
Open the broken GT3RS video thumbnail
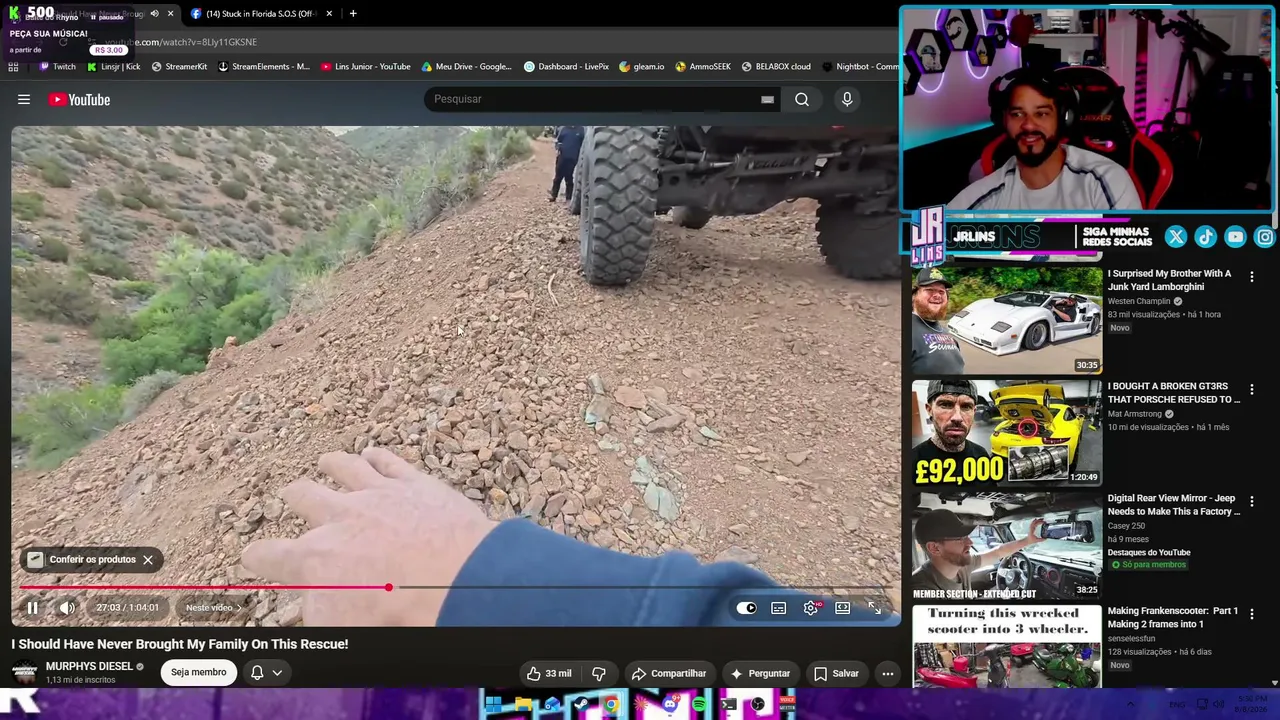[1007, 433]
